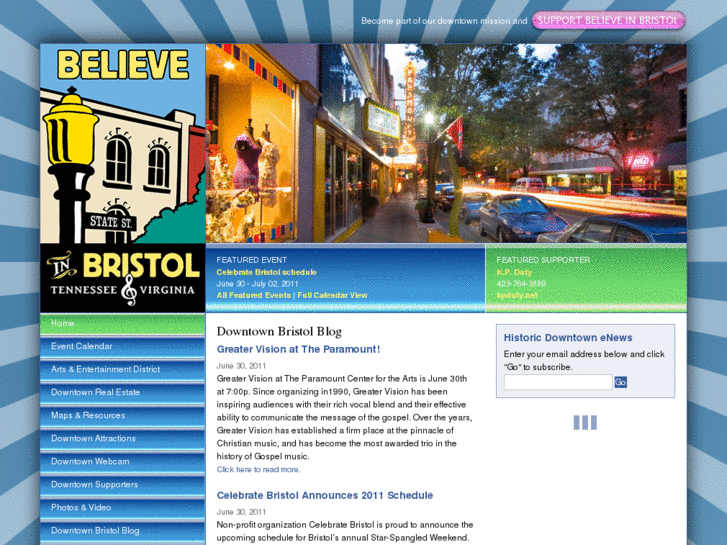The image size is (727, 545).
Task: Open Downtown Supporters page
Action: tap(123, 485)
